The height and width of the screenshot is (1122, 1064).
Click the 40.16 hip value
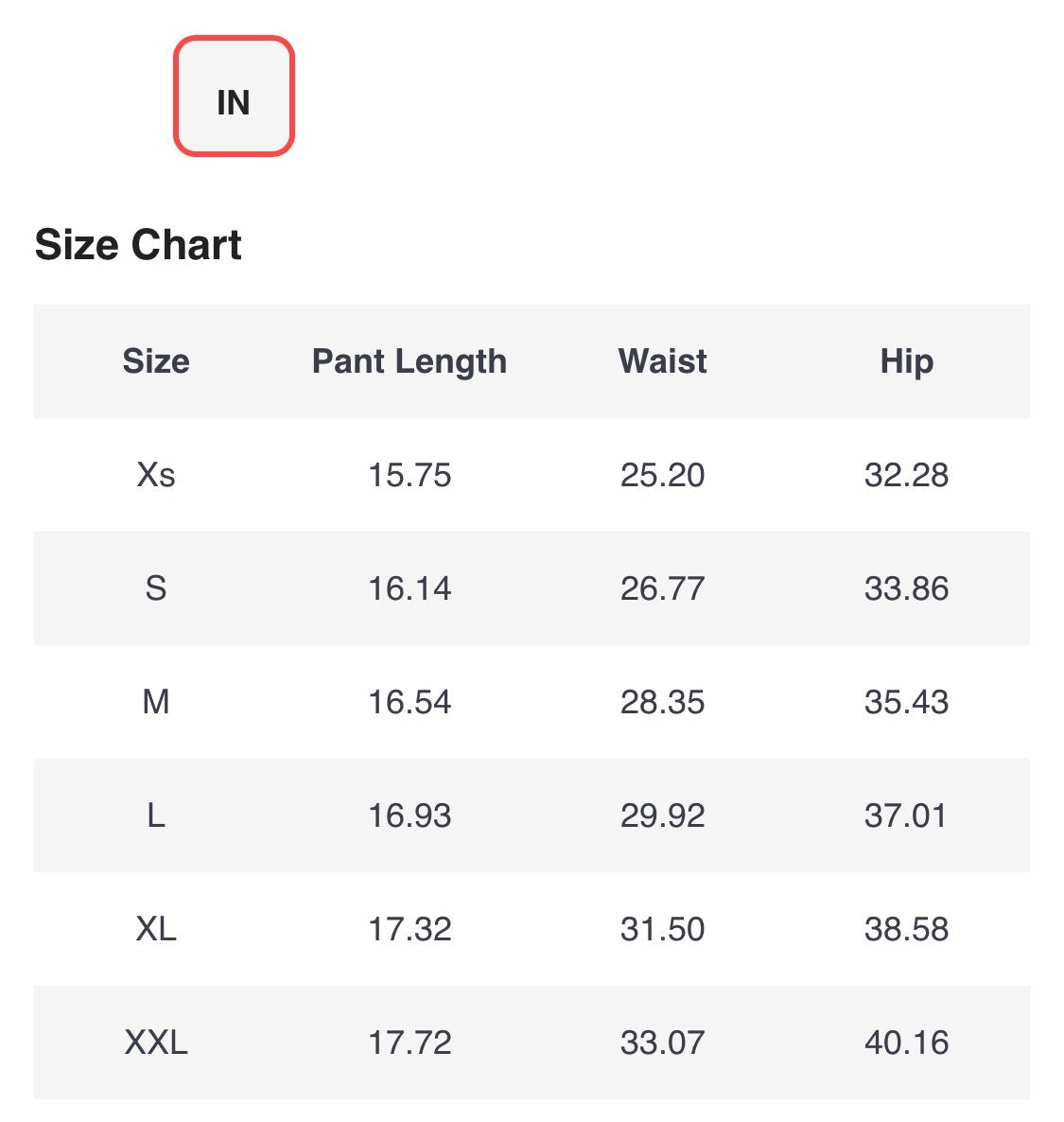point(906,1043)
